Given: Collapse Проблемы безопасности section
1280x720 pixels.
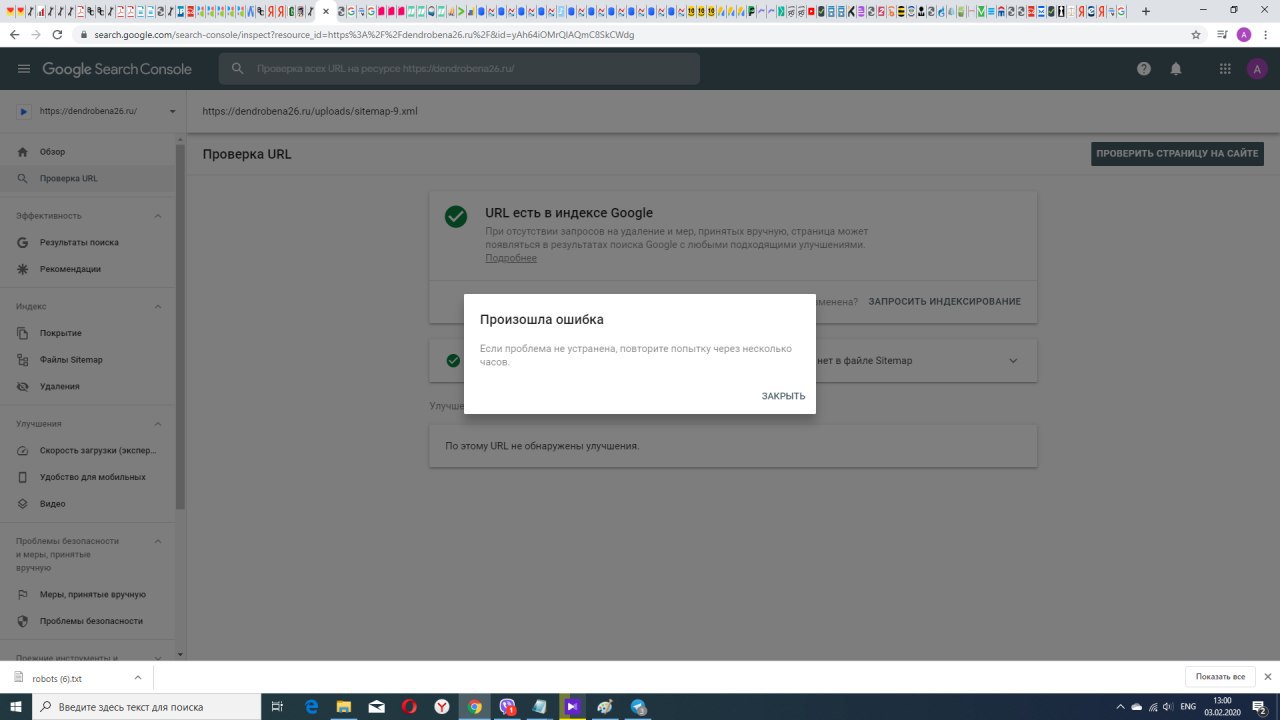Looking at the screenshot, I should [157, 541].
